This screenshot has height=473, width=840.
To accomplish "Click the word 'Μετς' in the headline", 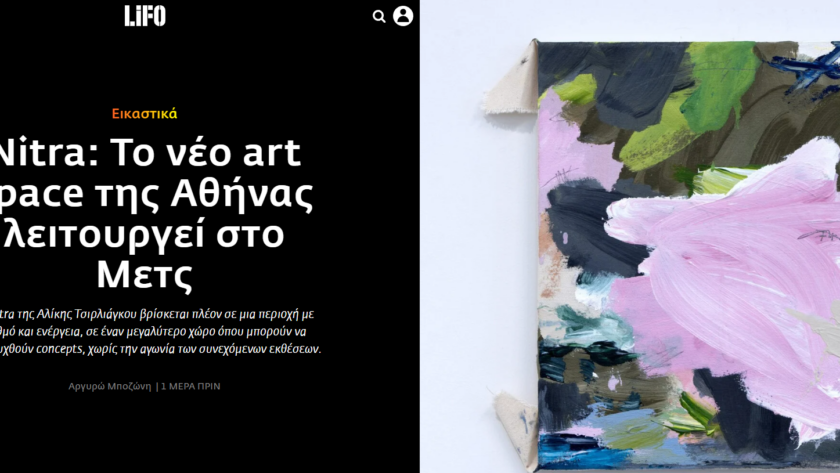I will 144,275.
